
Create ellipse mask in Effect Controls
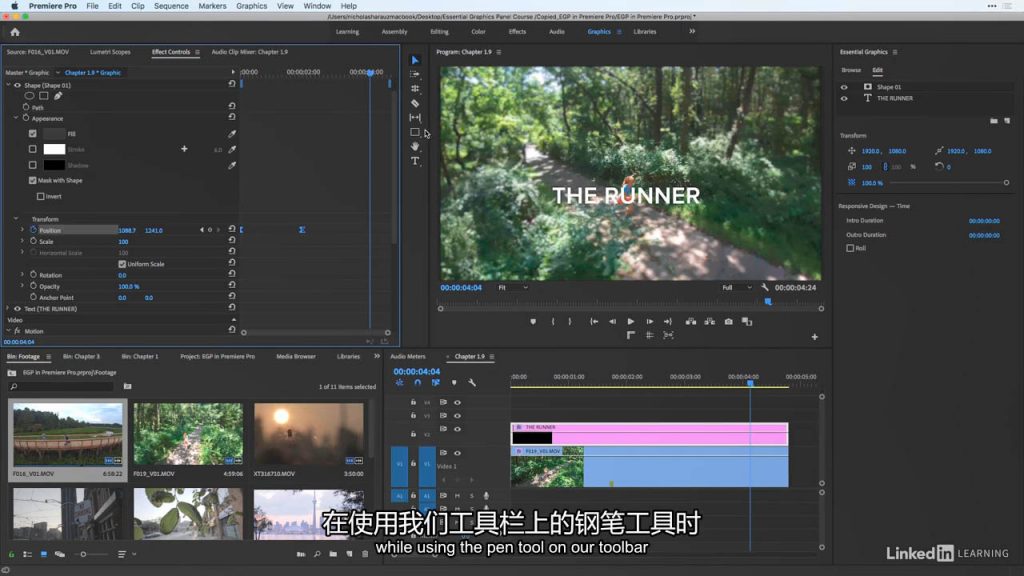point(29,96)
